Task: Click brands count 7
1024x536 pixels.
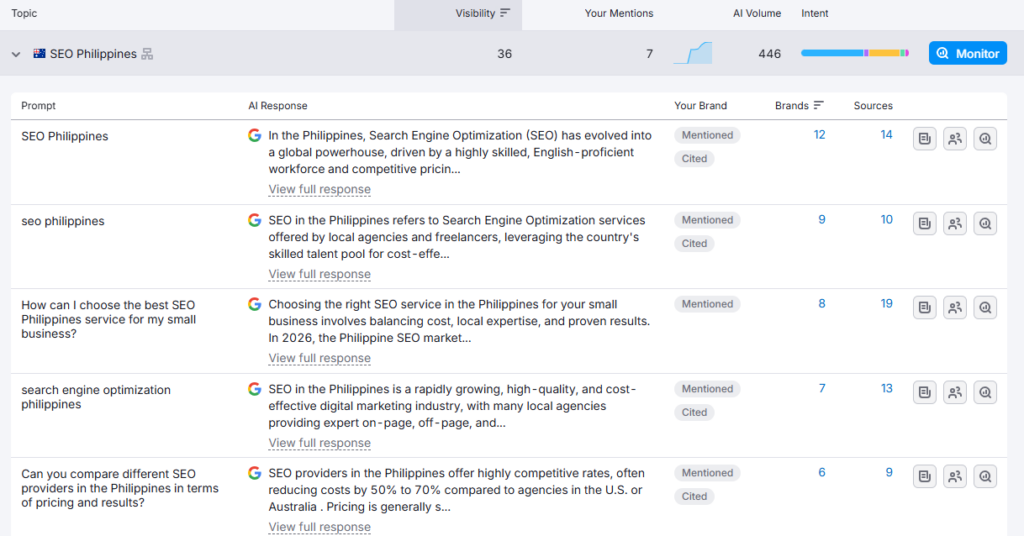Action: coord(822,388)
